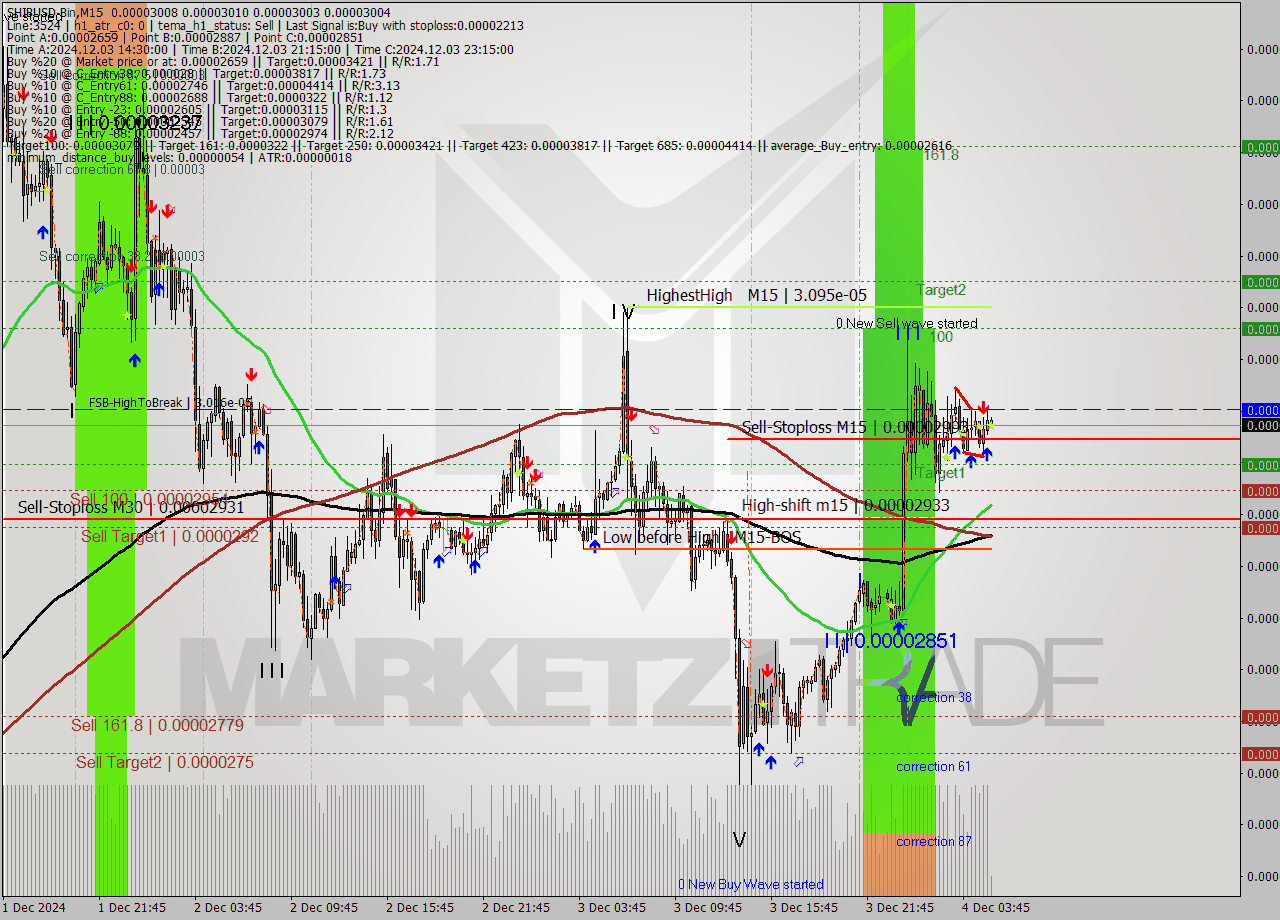The width and height of the screenshot is (1280, 920).
Task: Click the '0 New Sell wave started' text
Action: click(x=907, y=323)
